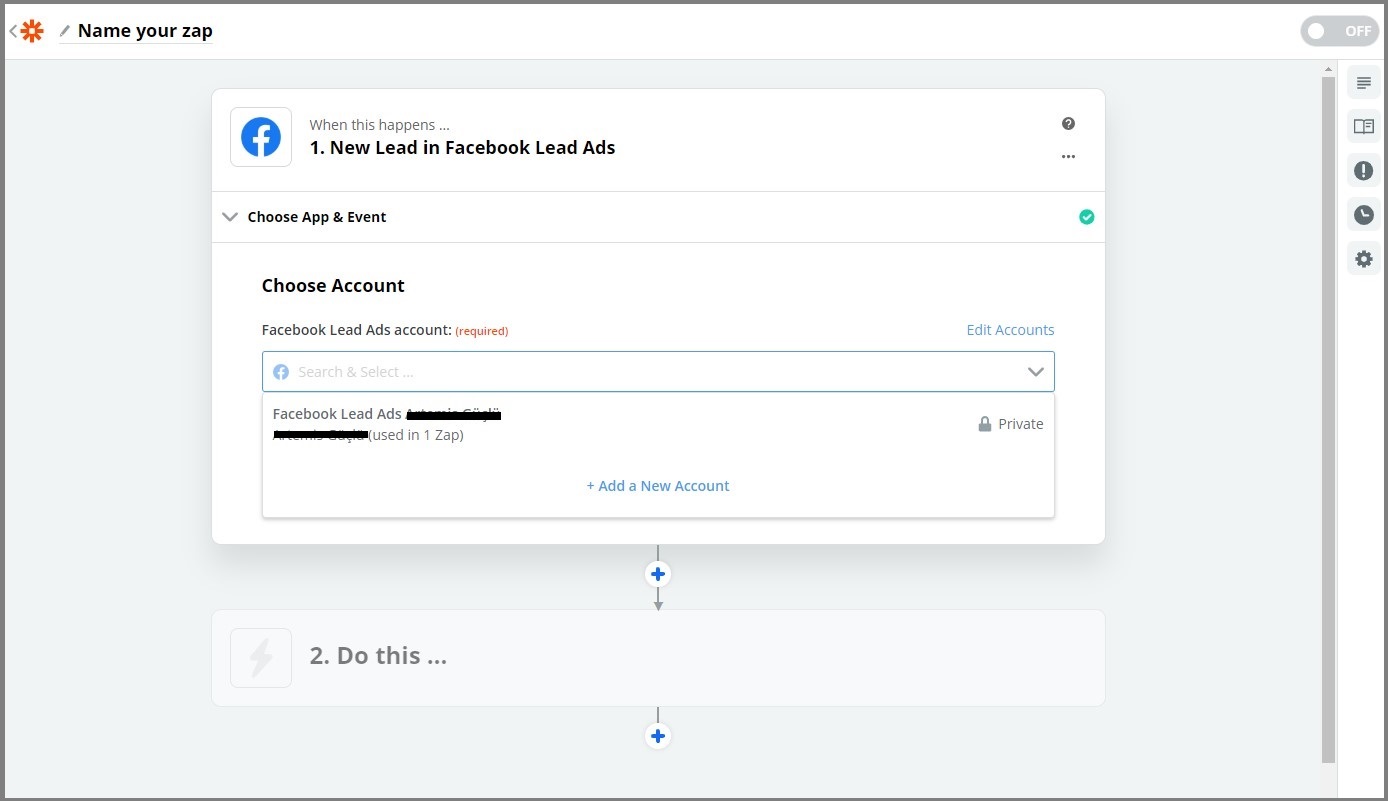Click Edit Accounts link
The image size is (1388, 801).
pos(1010,330)
